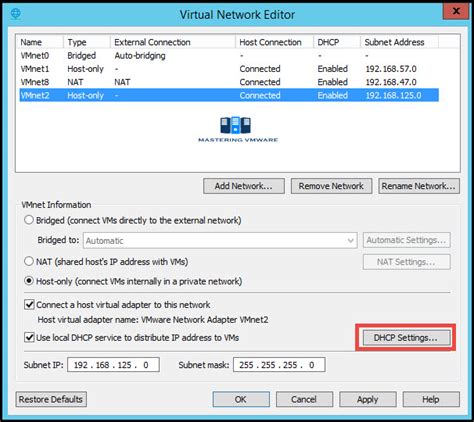Select the VMnet2 network row

point(229,95)
